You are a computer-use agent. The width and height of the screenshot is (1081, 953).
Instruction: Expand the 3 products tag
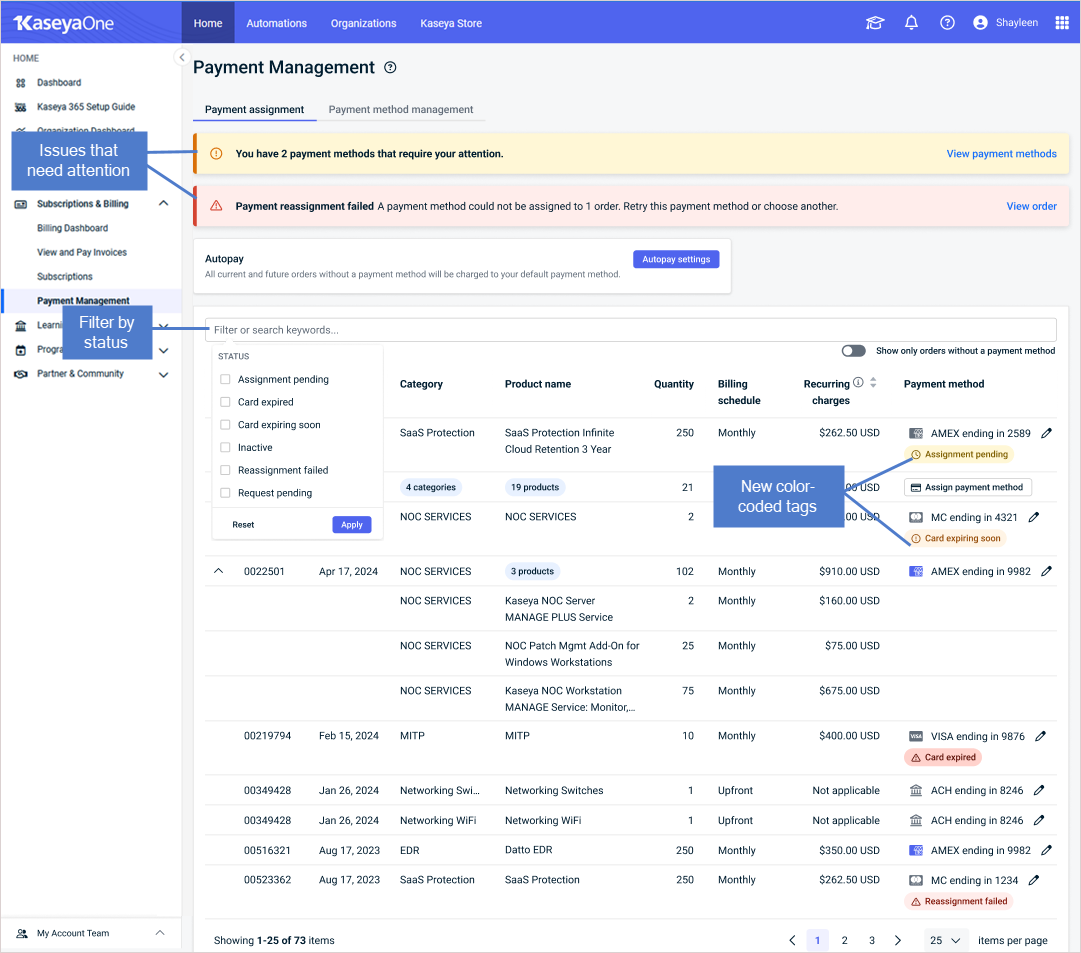coord(532,572)
